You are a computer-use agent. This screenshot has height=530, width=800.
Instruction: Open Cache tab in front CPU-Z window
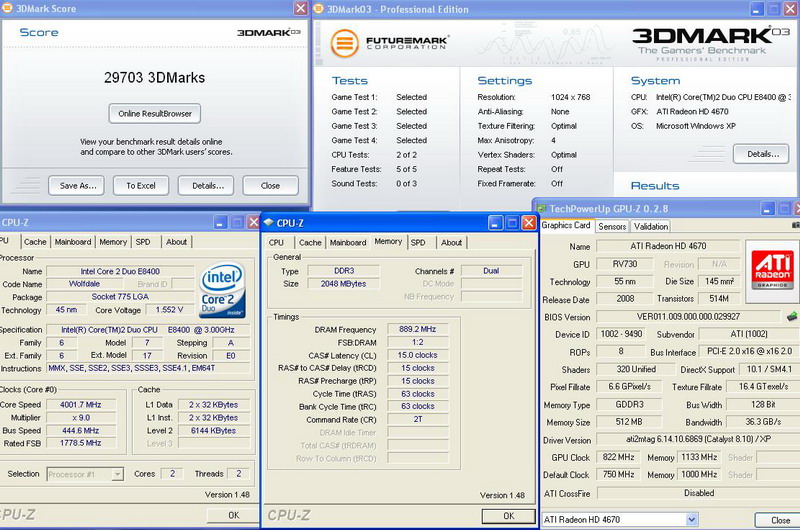point(310,243)
